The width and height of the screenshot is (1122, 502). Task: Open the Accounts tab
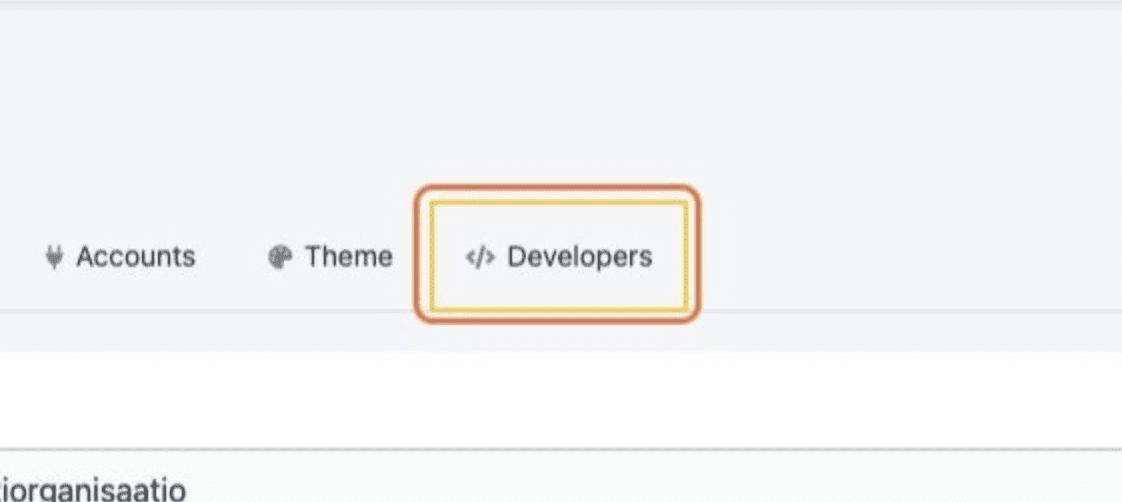[121, 257]
